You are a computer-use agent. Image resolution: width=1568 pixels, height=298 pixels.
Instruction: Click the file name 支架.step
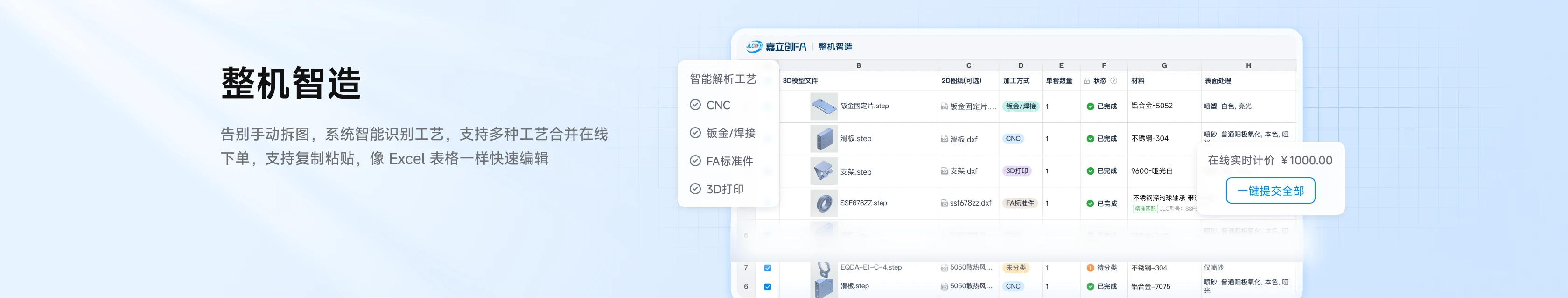point(855,172)
